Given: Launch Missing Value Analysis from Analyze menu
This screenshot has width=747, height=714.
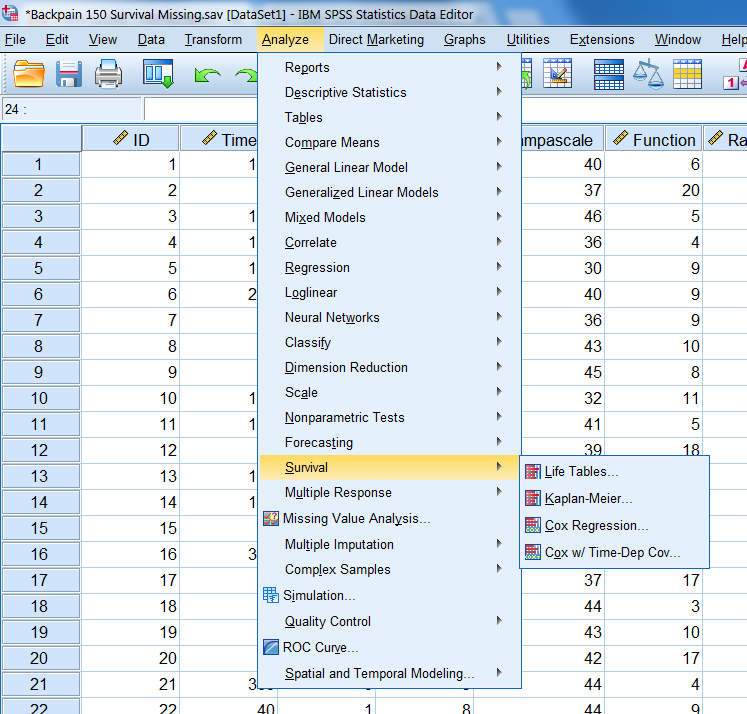Looking at the screenshot, I should click(356, 518).
